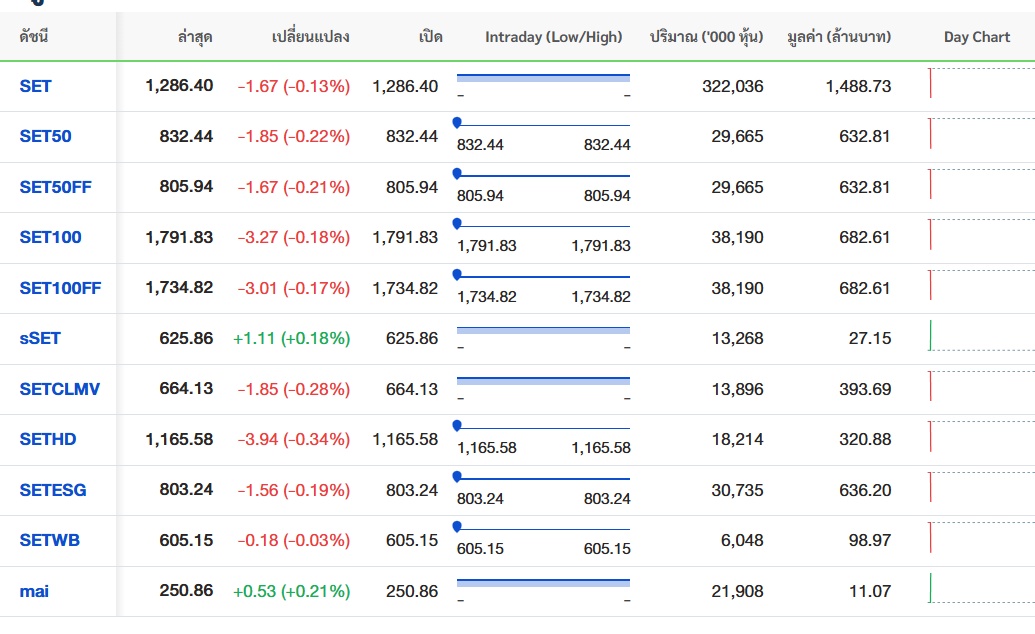
Task: Open the sSET index link
Action: (40, 338)
